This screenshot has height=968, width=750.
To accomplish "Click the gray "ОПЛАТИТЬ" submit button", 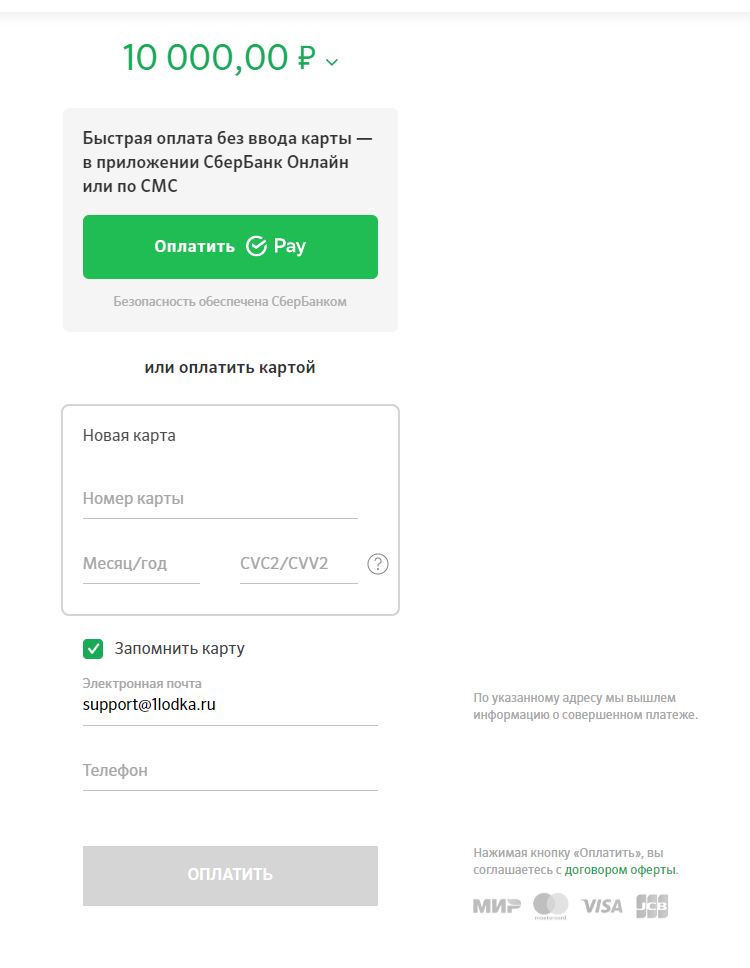I will click(x=230, y=875).
